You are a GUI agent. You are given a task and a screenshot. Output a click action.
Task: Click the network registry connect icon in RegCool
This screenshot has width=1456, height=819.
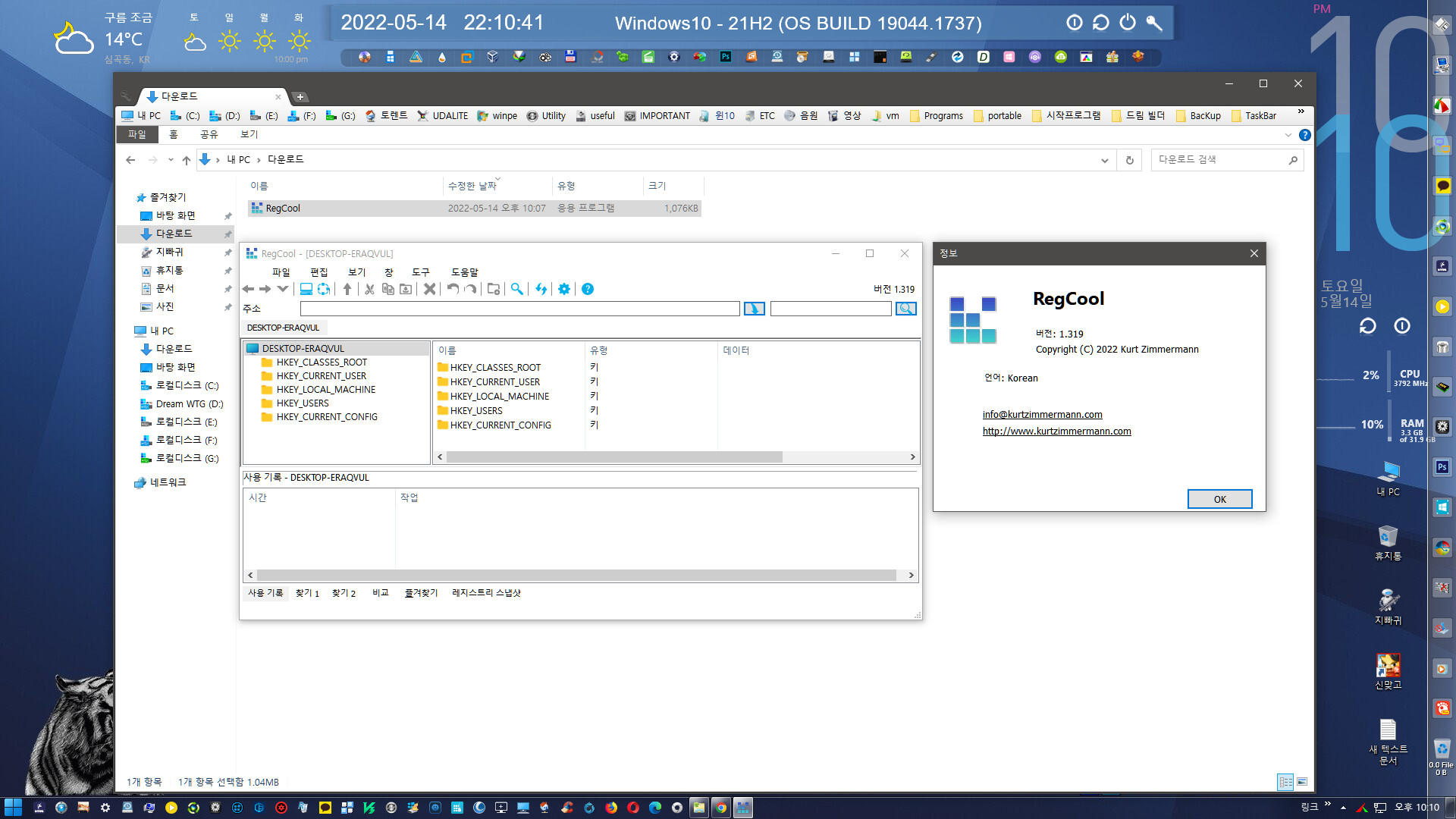(x=324, y=289)
